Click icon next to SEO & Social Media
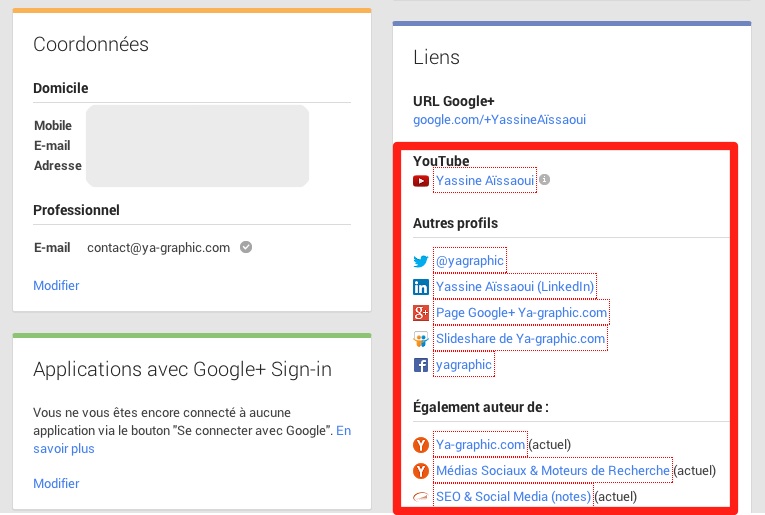This screenshot has width=765, height=515. point(421,496)
